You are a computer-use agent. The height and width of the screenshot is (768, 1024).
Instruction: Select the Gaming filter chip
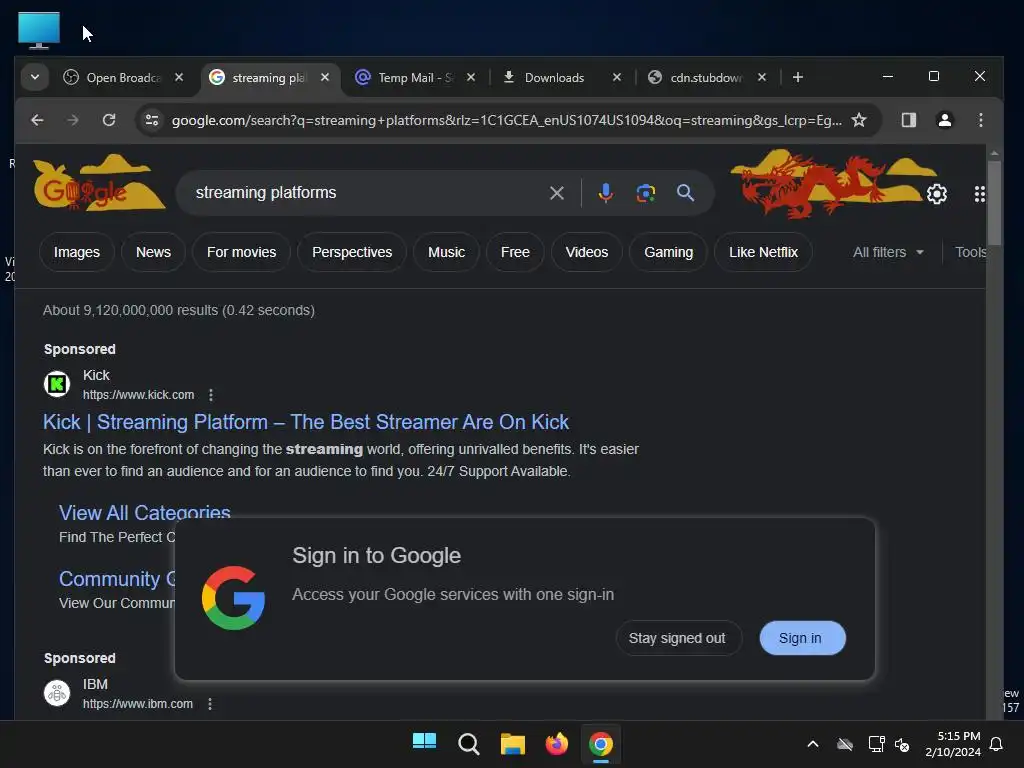[x=669, y=252]
